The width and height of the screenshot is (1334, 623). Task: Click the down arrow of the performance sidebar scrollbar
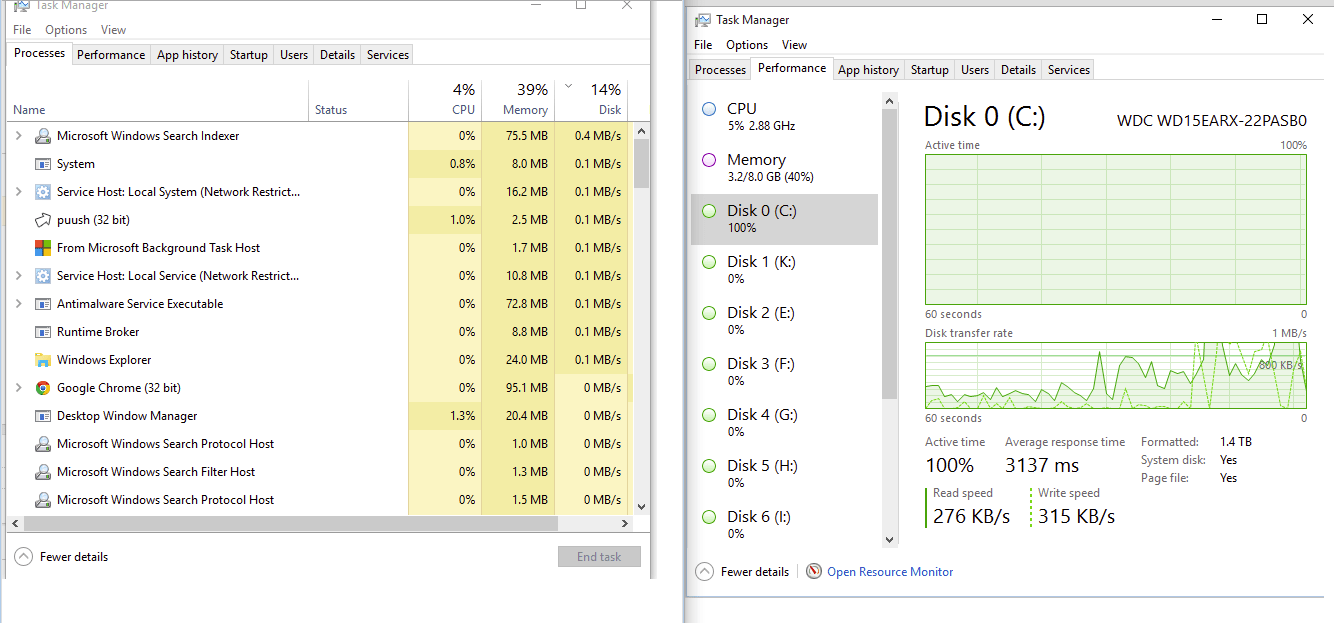pyautogui.click(x=890, y=540)
